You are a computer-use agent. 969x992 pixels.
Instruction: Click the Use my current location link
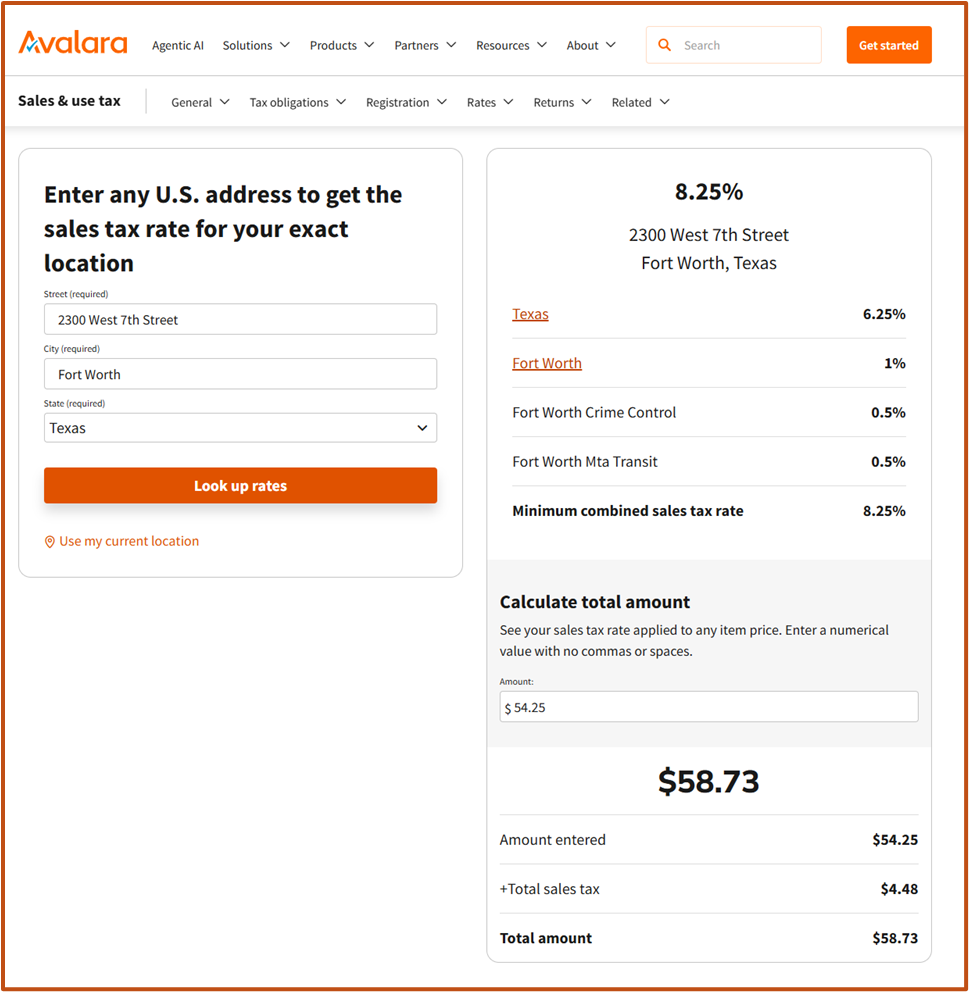pyautogui.click(x=129, y=541)
